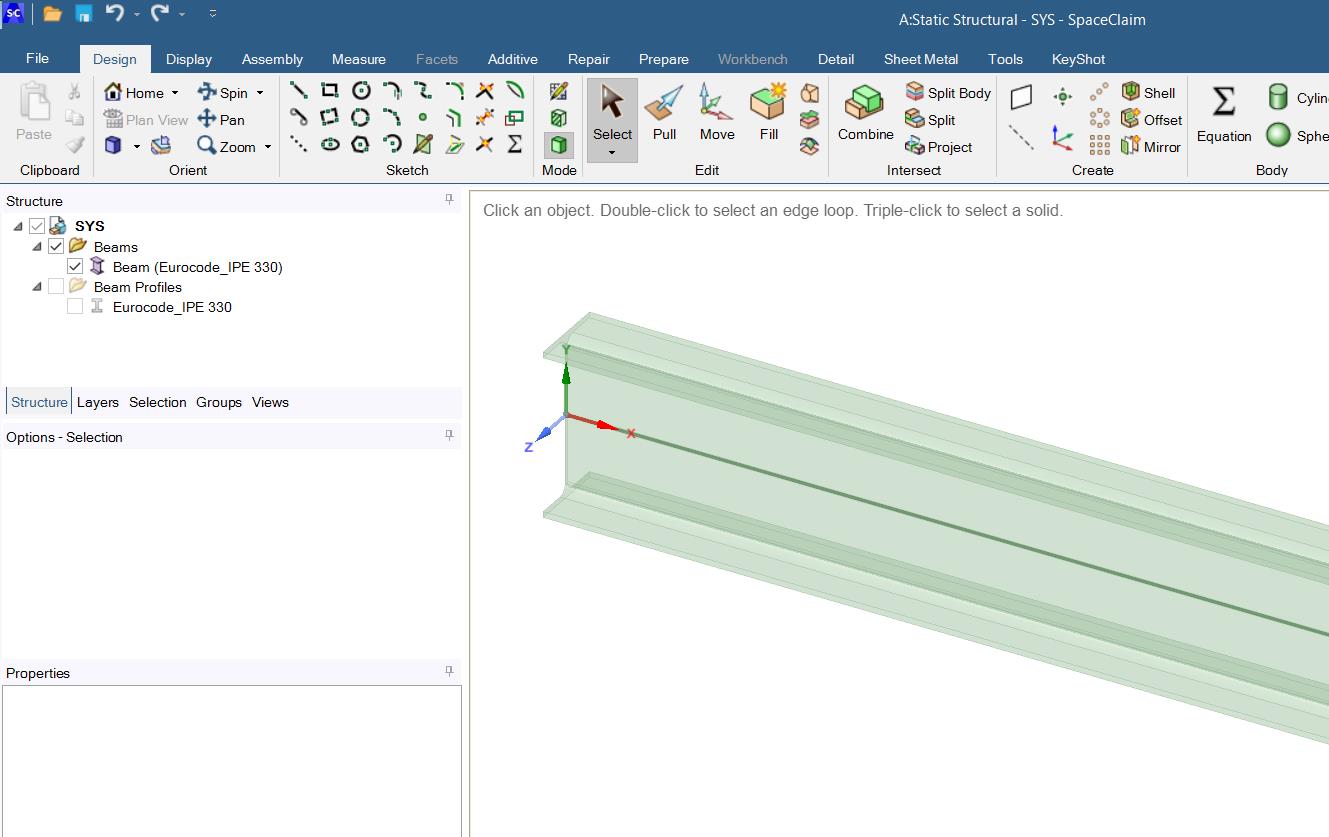
Task: Switch to Sketch mode
Action: (559, 92)
